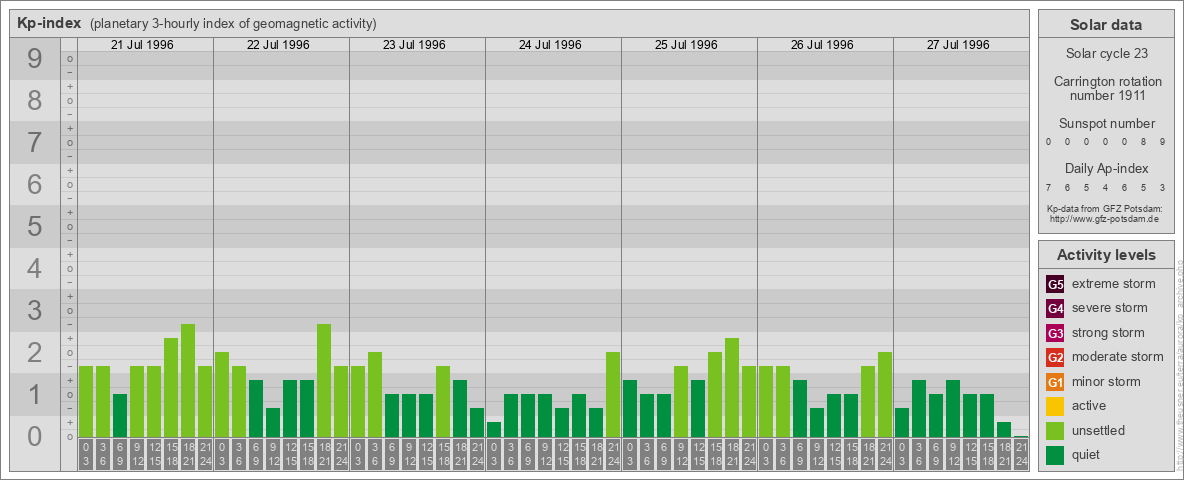This screenshot has height=480, width=1184.
Task: Click the Kp scale number 7
Action: [x=35, y=143]
